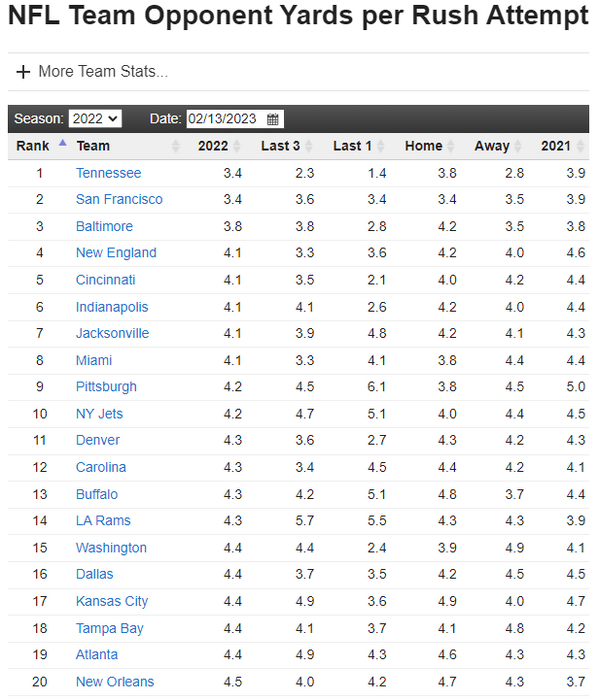Viewport: 599px width, 700px height.
Task: Click the sort arrows beside the 2022 column header
Action: tap(237, 146)
